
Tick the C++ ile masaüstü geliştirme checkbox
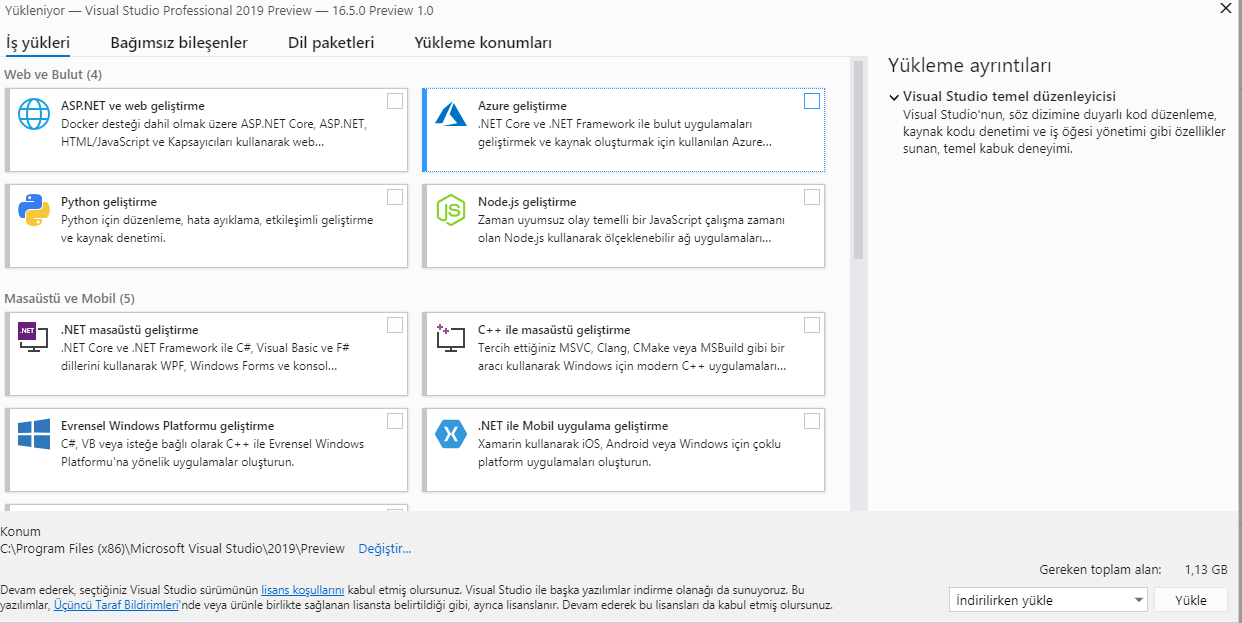click(x=812, y=325)
